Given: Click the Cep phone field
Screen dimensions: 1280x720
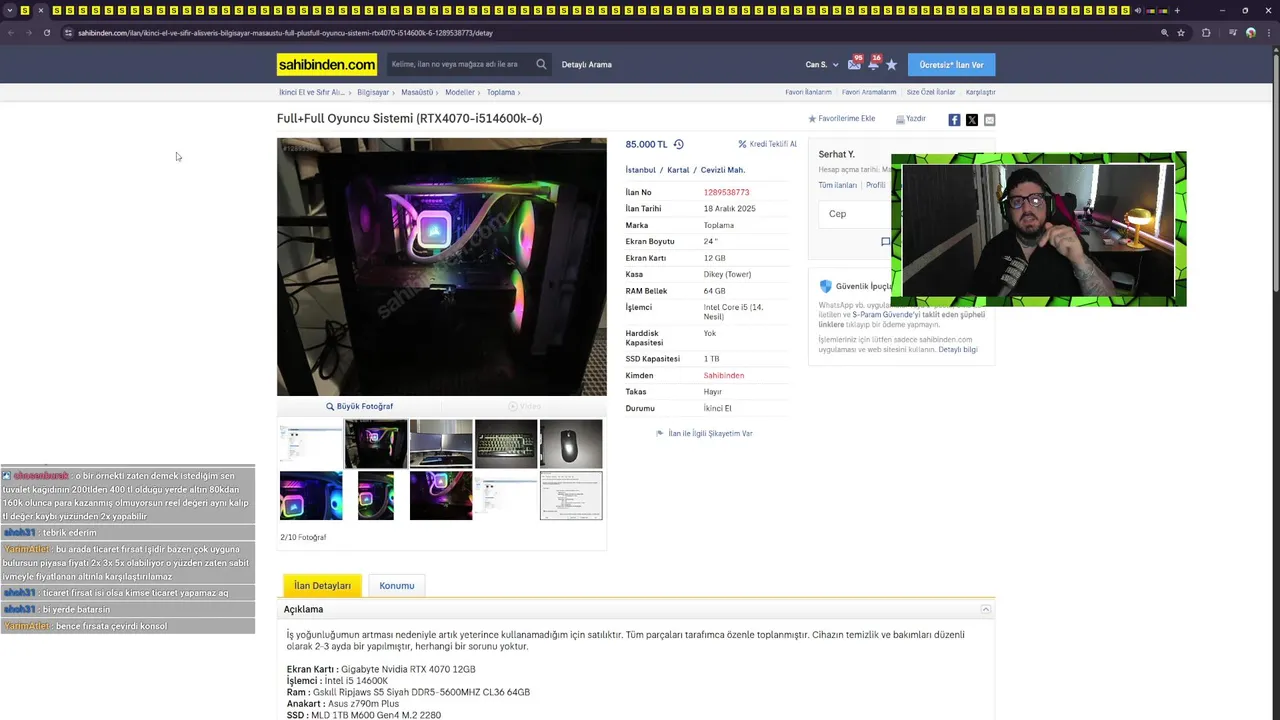Looking at the screenshot, I should tap(857, 214).
